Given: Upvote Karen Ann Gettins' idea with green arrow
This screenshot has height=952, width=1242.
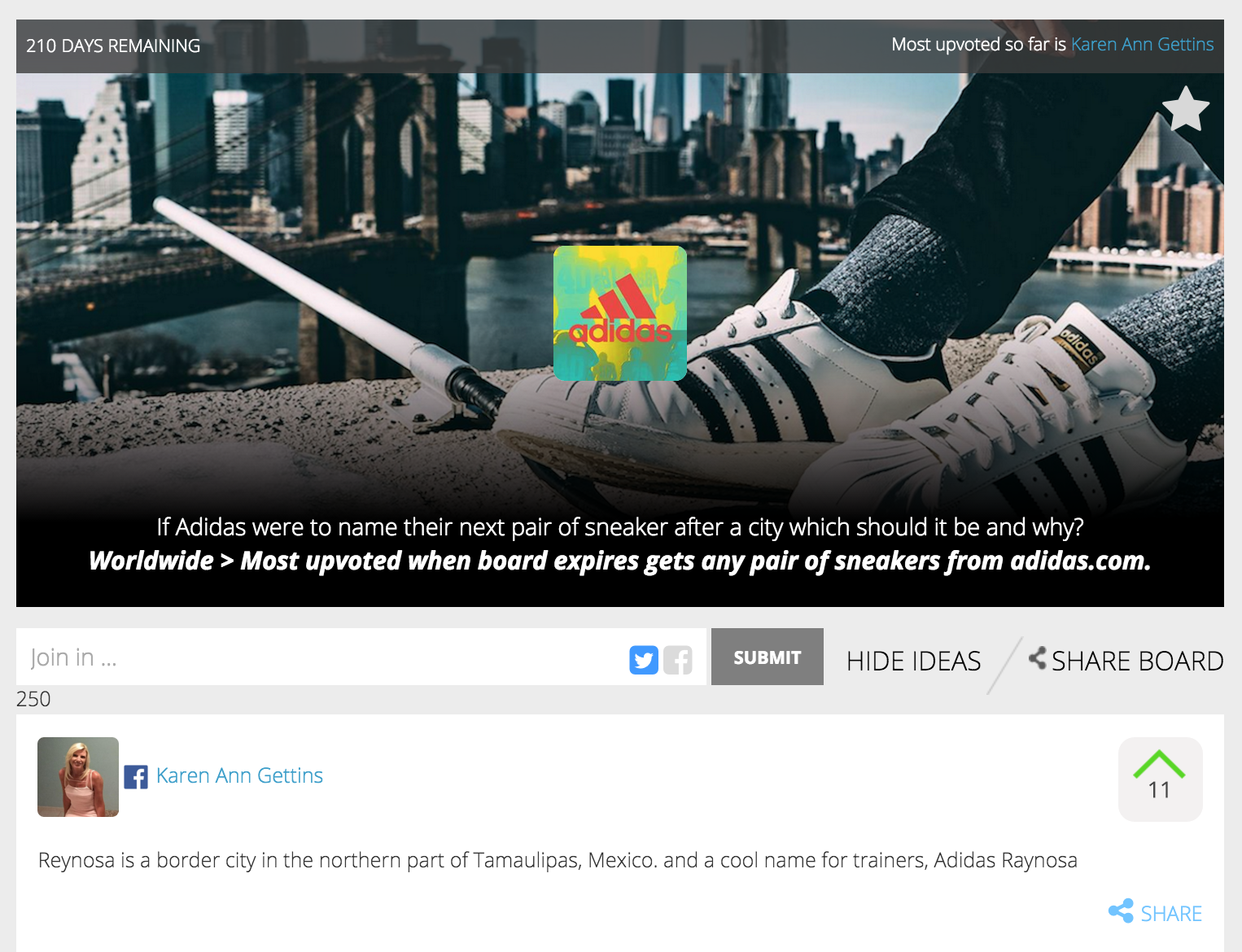Looking at the screenshot, I should click(1159, 765).
